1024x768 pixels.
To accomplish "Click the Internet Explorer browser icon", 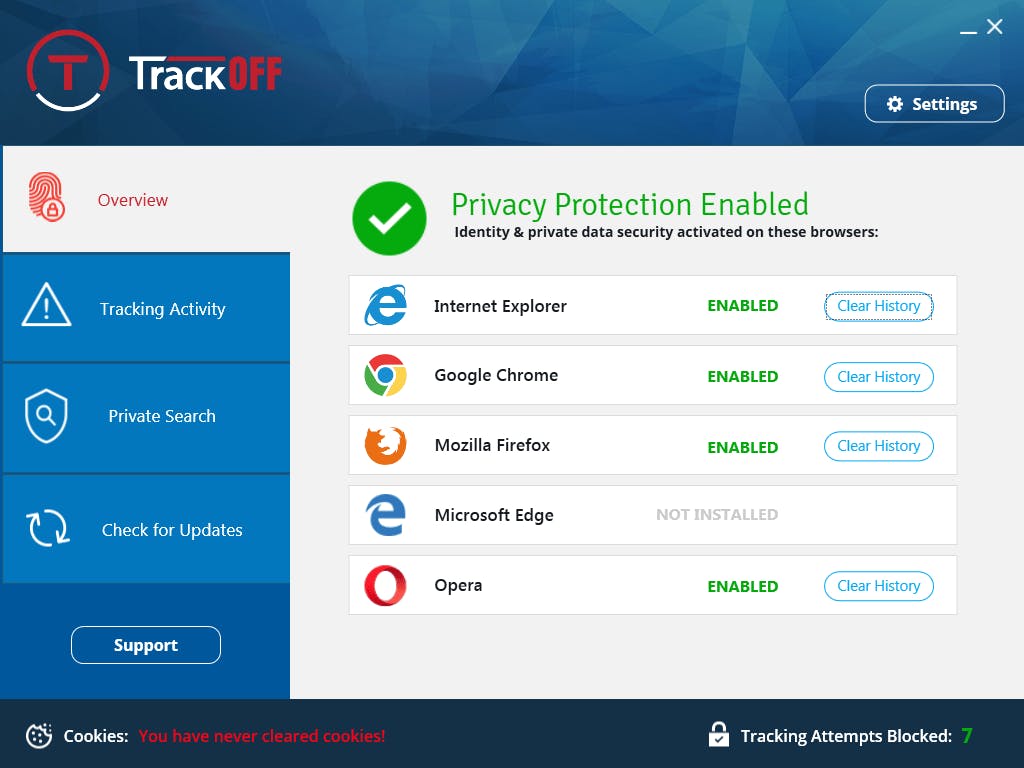I will click(x=385, y=306).
